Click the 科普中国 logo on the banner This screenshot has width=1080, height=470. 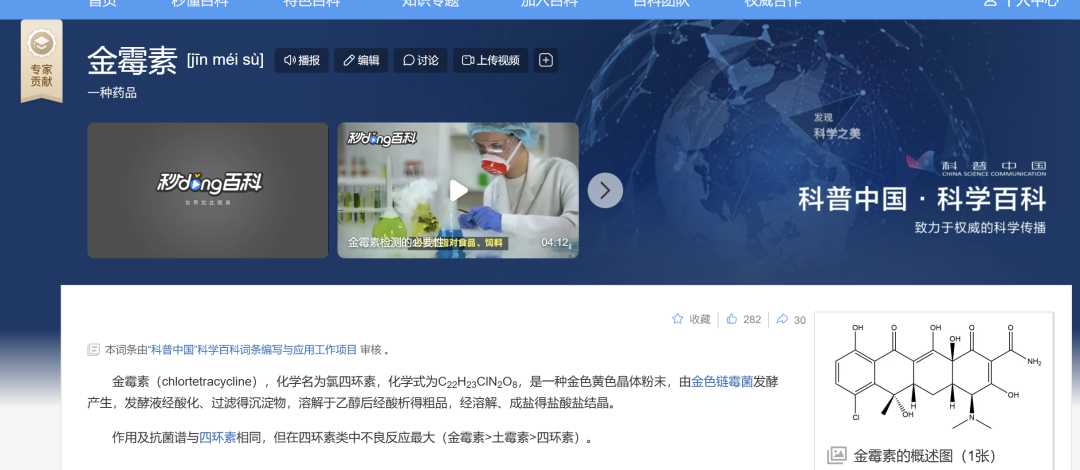977,165
